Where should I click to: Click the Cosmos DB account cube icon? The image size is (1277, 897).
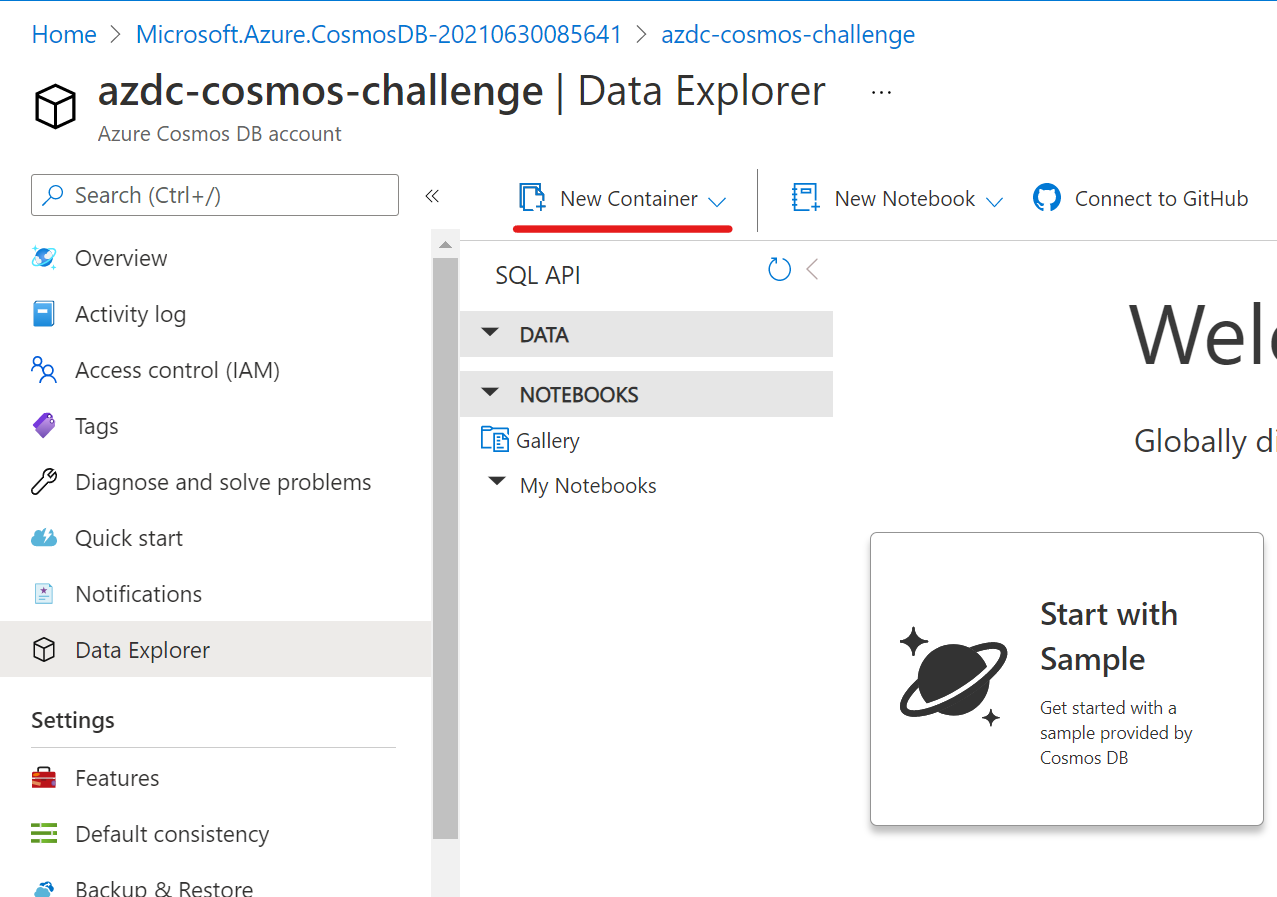[54, 105]
